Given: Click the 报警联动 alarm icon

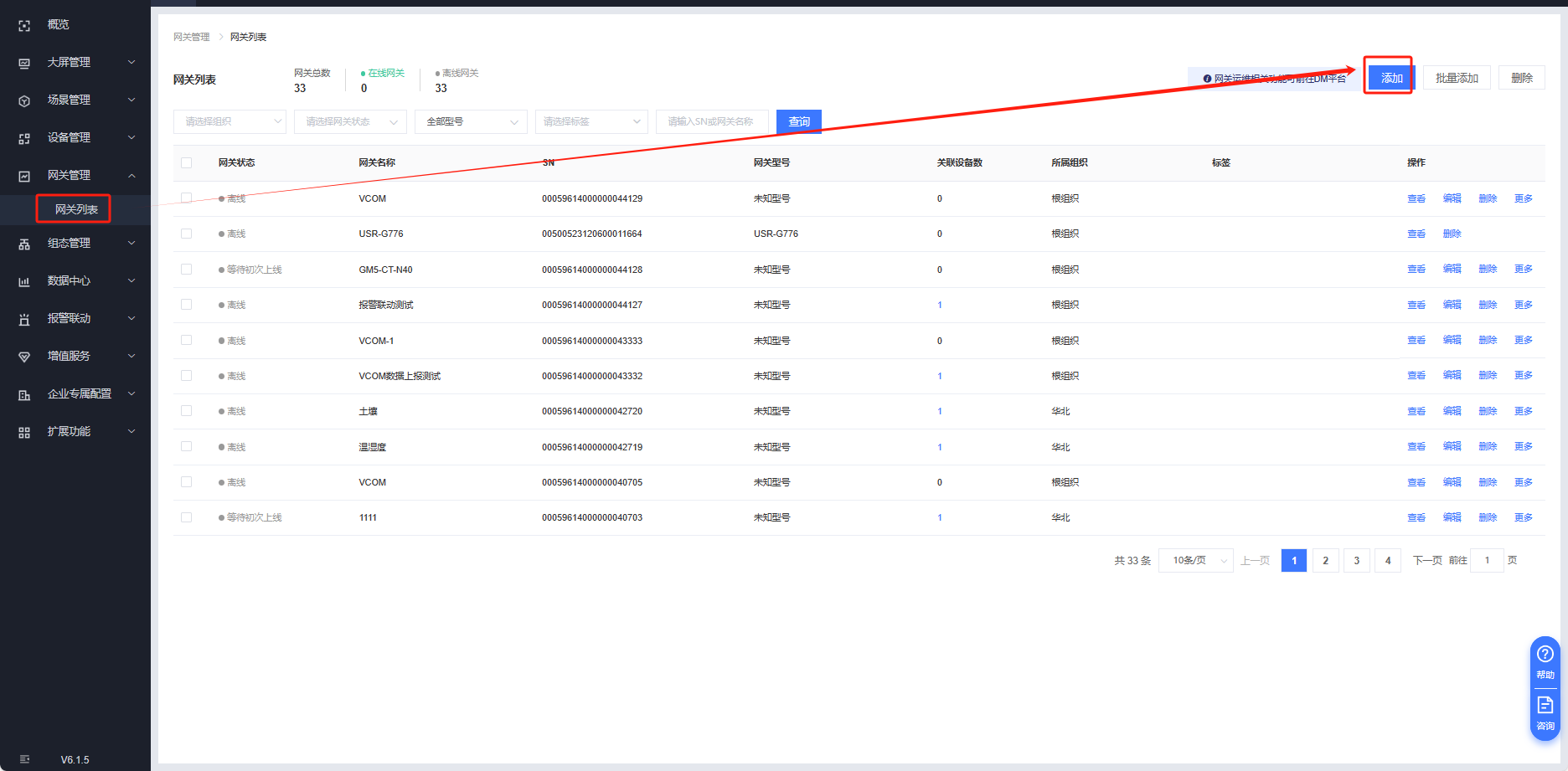Looking at the screenshot, I should (24, 319).
